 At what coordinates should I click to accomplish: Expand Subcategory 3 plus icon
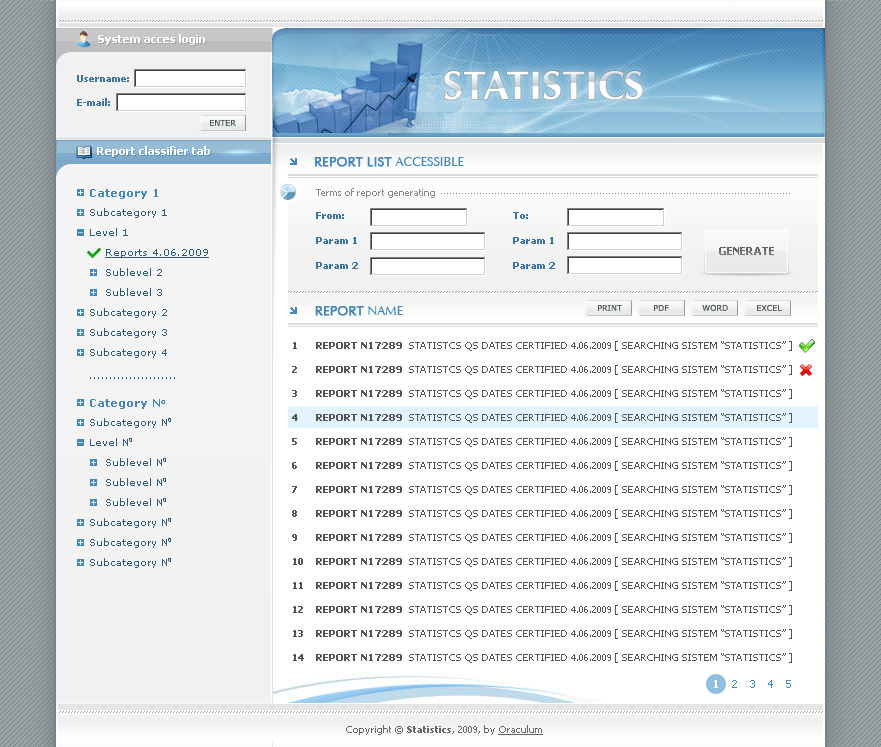point(80,332)
